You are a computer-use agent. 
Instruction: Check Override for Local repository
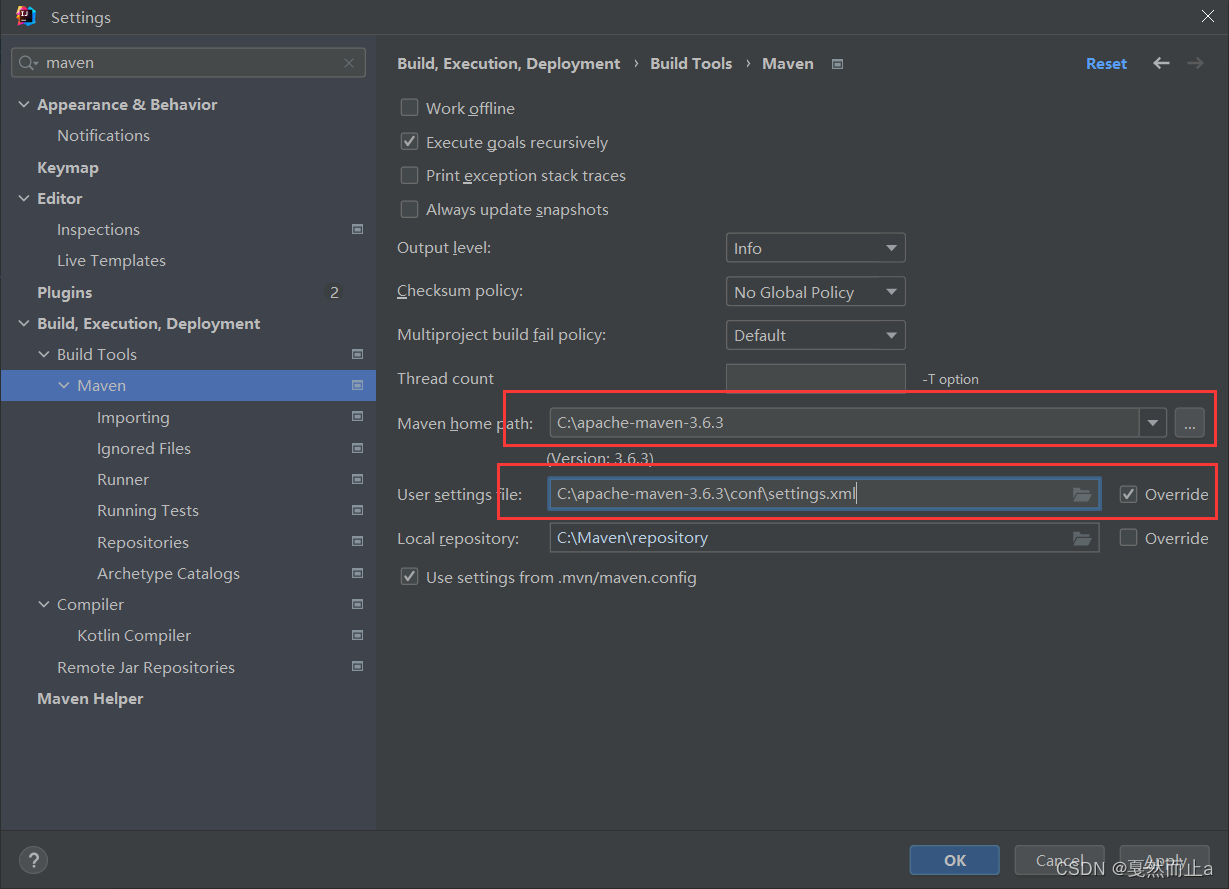click(1129, 538)
